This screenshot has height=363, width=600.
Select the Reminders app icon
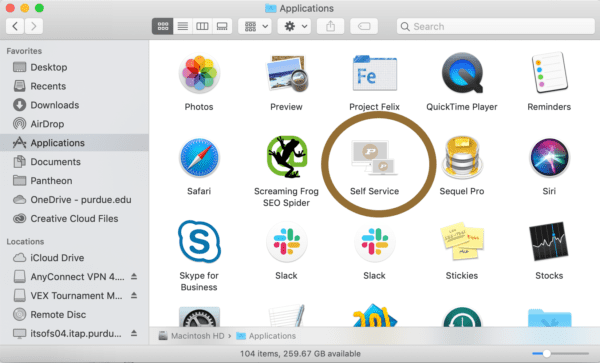point(549,73)
